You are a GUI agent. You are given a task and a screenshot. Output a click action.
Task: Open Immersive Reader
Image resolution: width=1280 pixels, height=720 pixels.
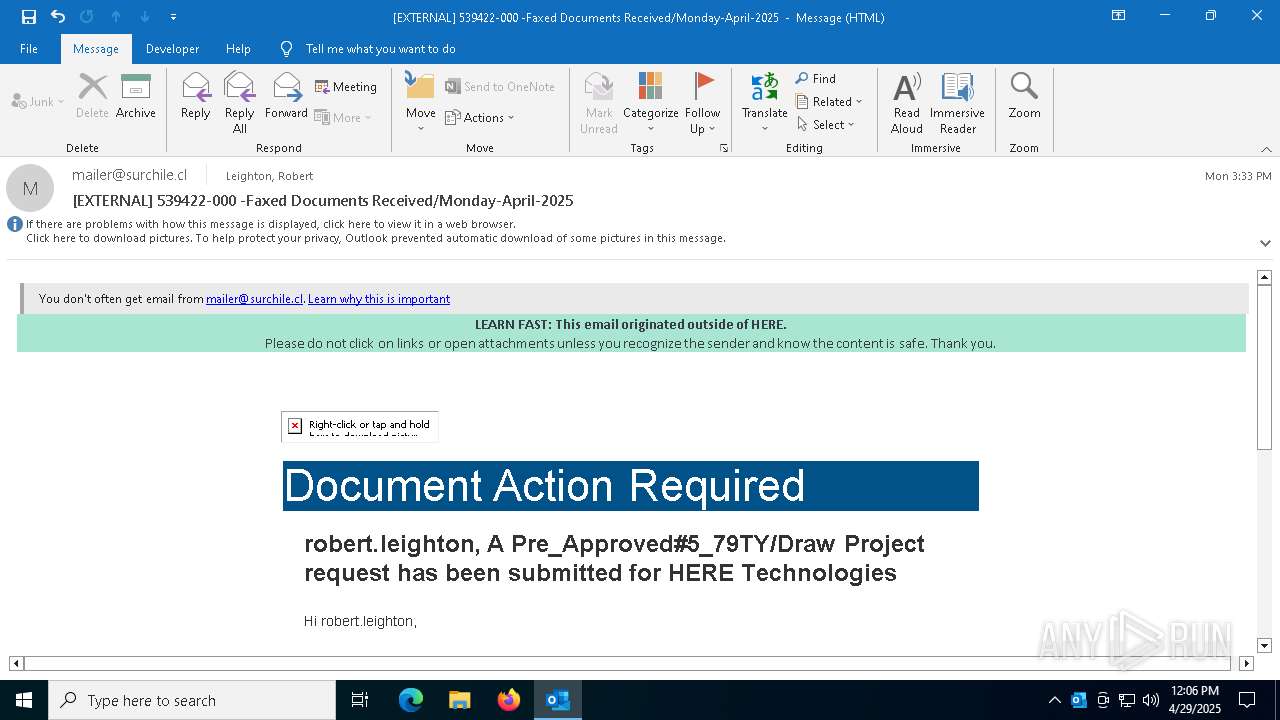click(958, 104)
